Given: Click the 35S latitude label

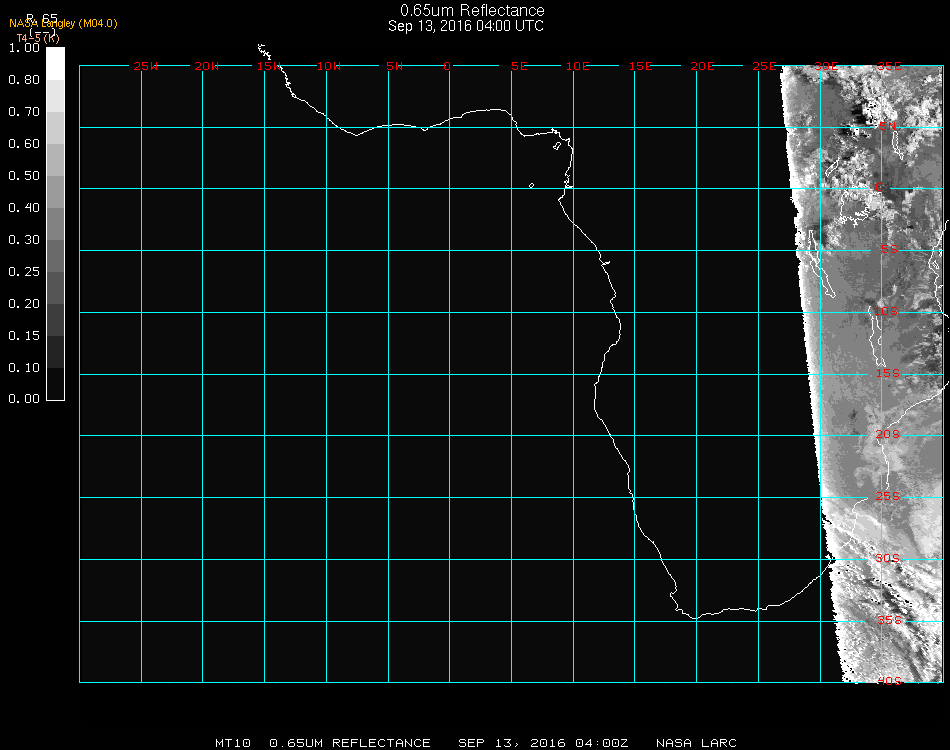Looking at the screenshot, I should click(889, 620).
